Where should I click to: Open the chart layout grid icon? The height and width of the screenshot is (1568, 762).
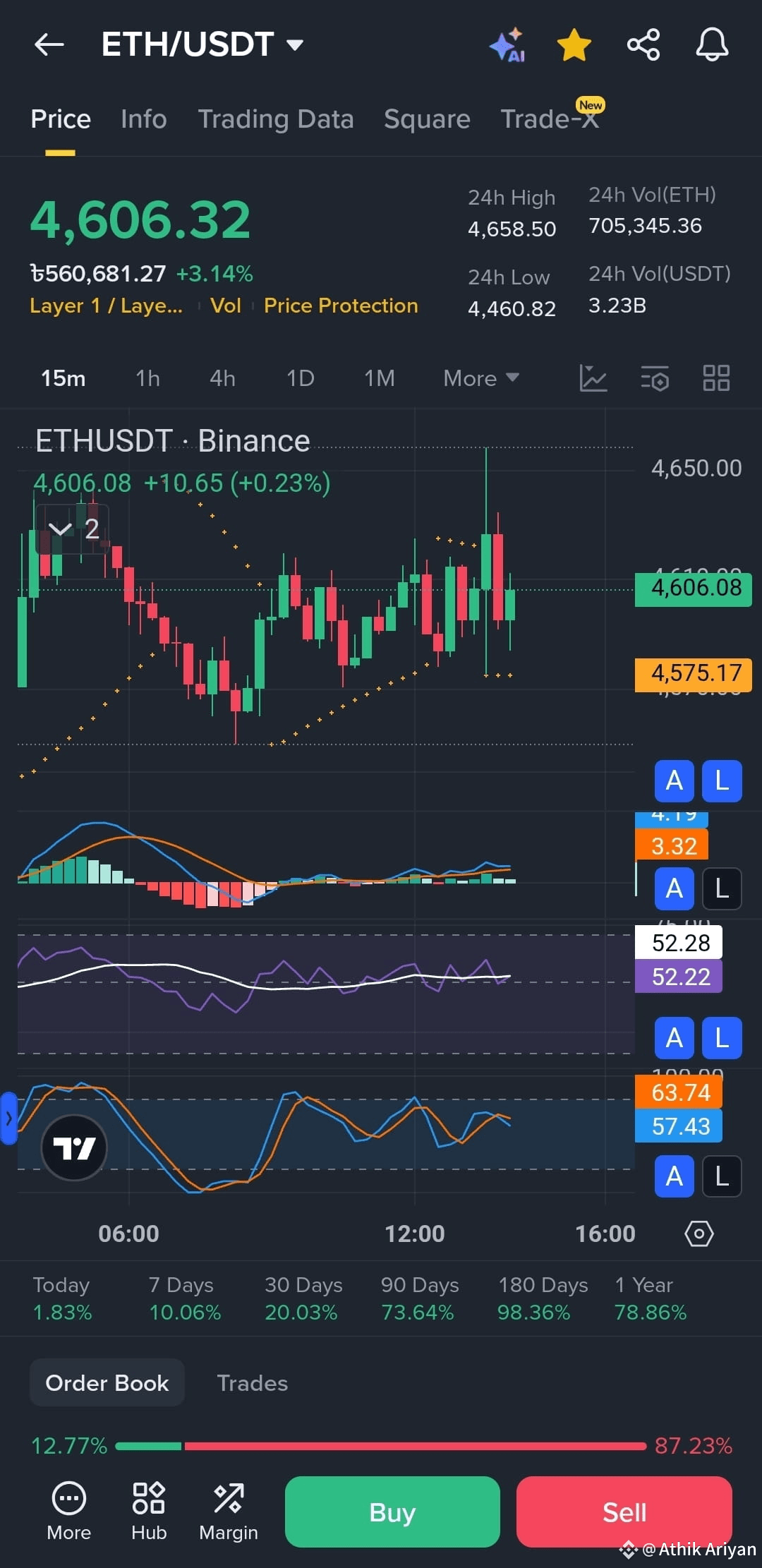(716, 378)
